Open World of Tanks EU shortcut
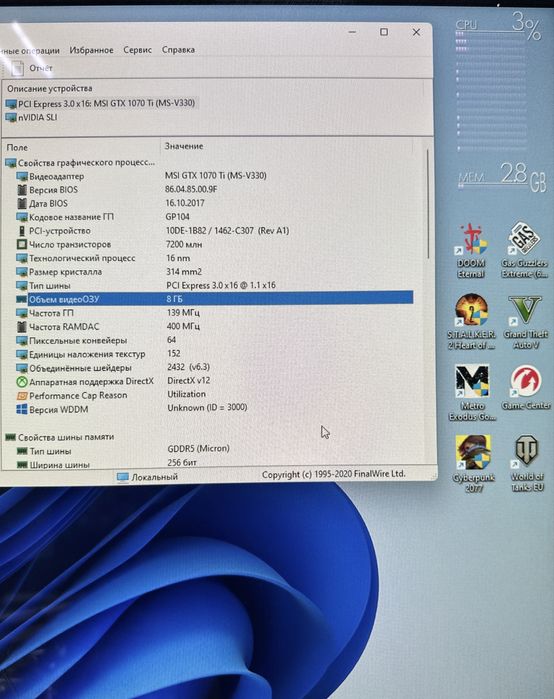This screenshot has height=699, width=554. coord(527,464)
